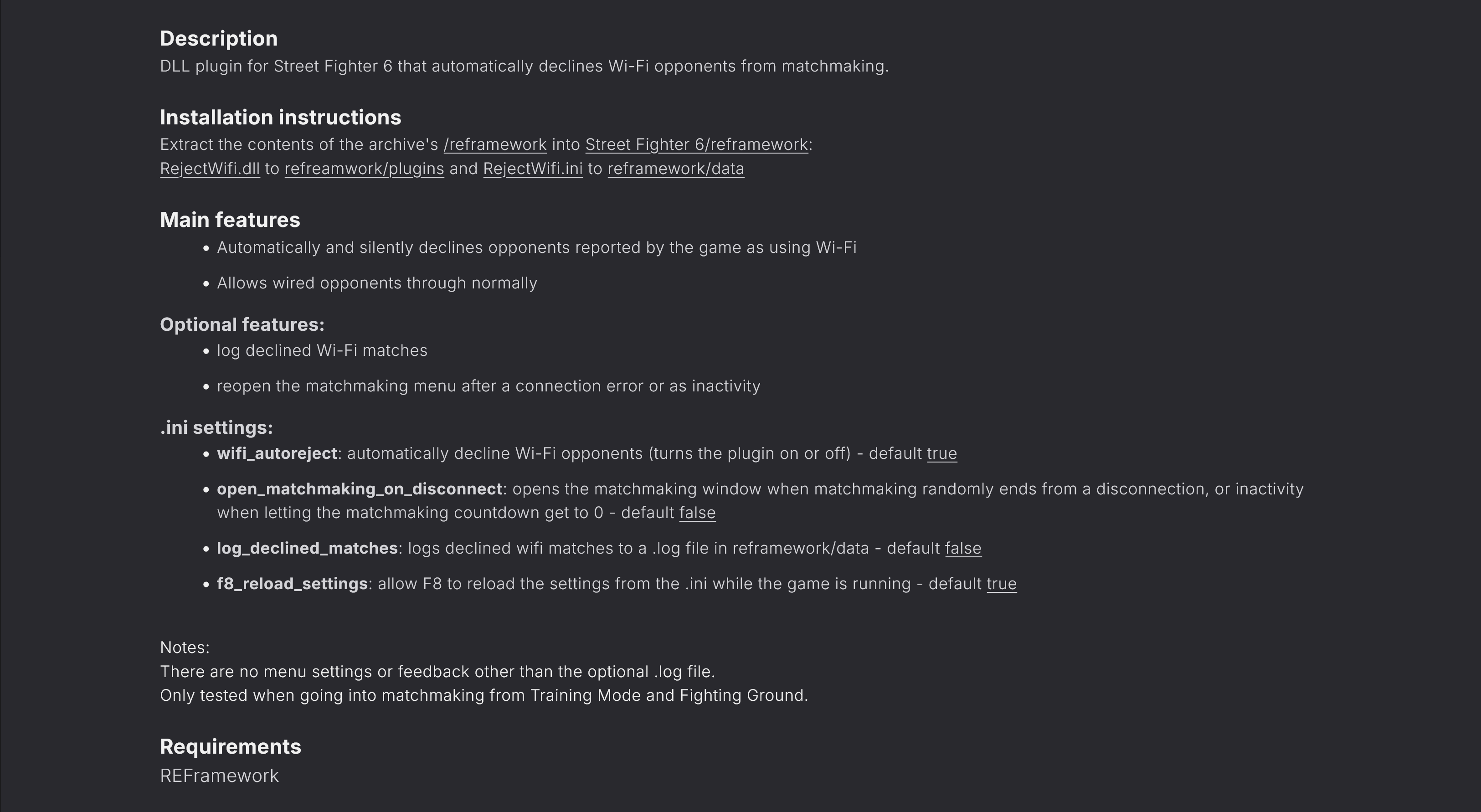Click the open_matchmaking_on_disconnect setting name
The height and width of the screenshot is (812, 1481).
(360, 489)
